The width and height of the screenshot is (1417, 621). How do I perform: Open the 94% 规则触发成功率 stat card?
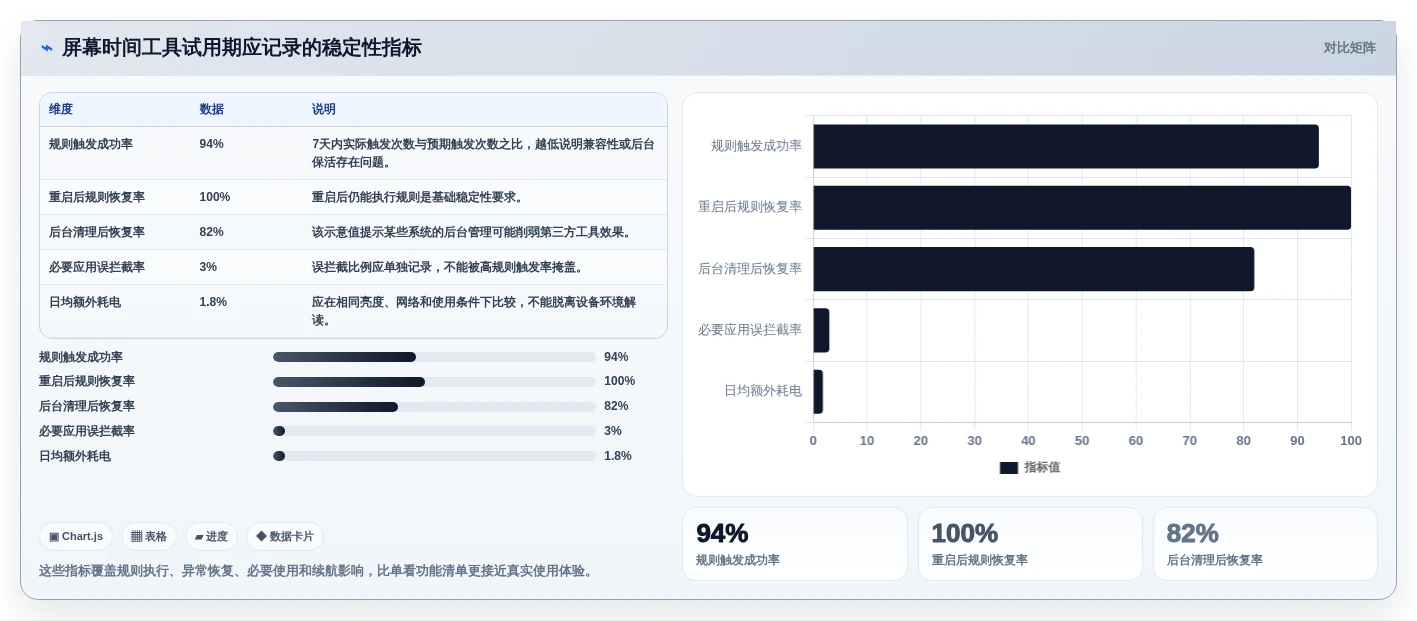tap(795, 544)
